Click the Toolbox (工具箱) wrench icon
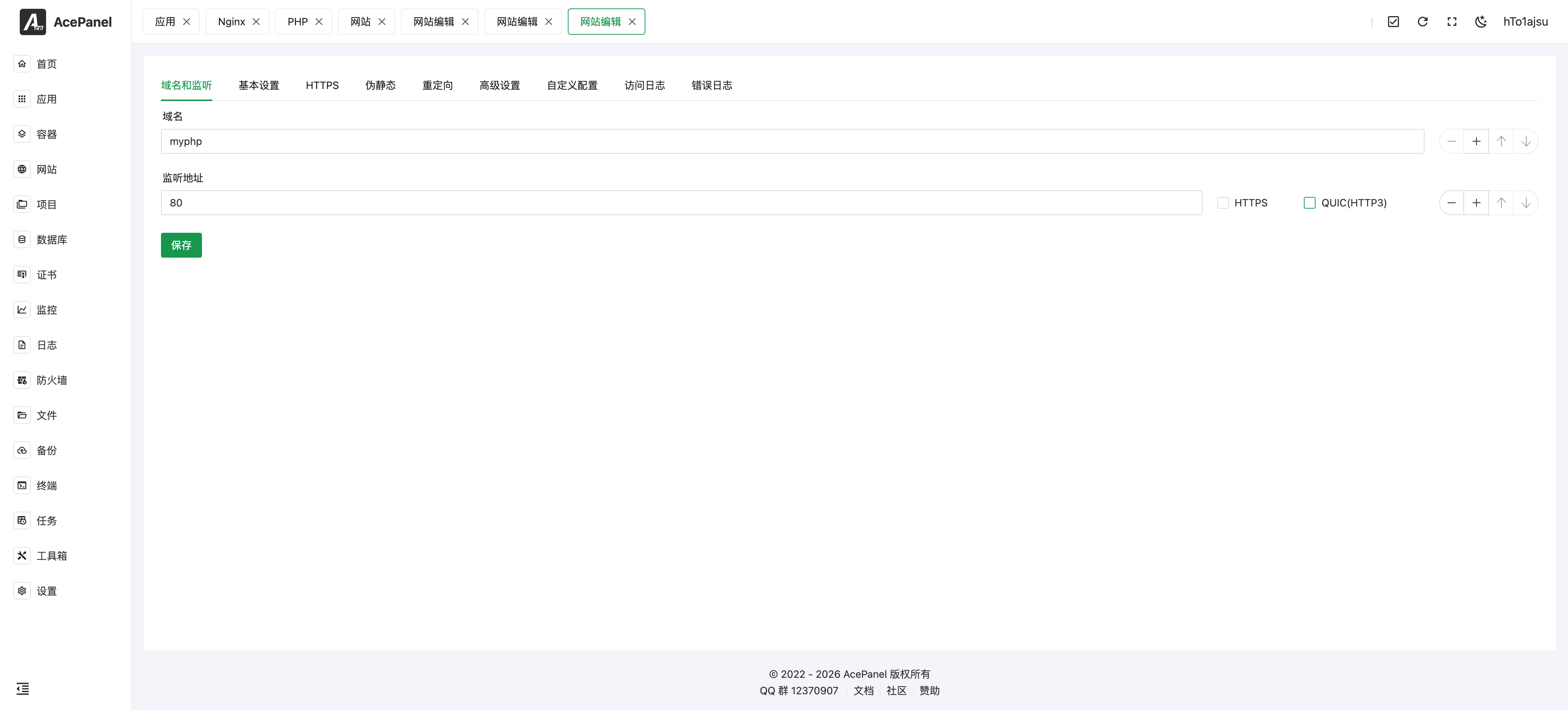1568x710 pixels. coord(22,555)
